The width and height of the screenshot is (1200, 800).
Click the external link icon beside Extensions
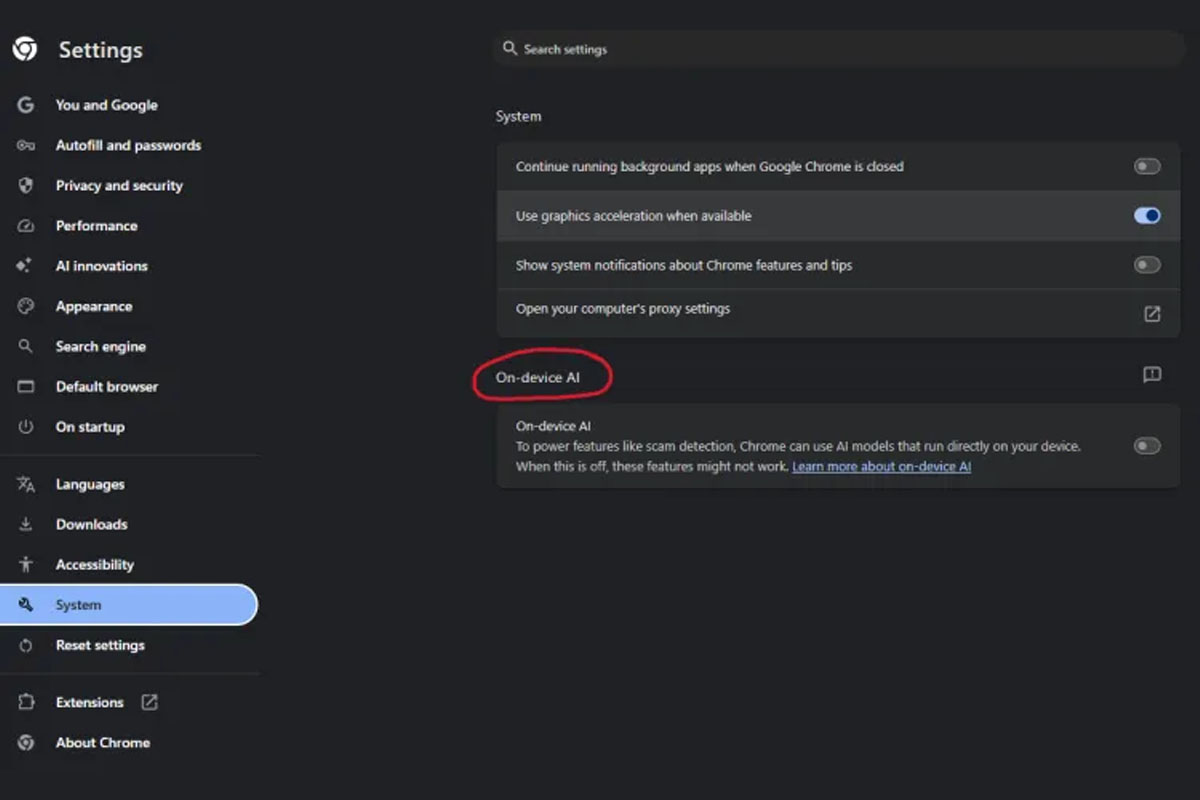tap(149, 702)
